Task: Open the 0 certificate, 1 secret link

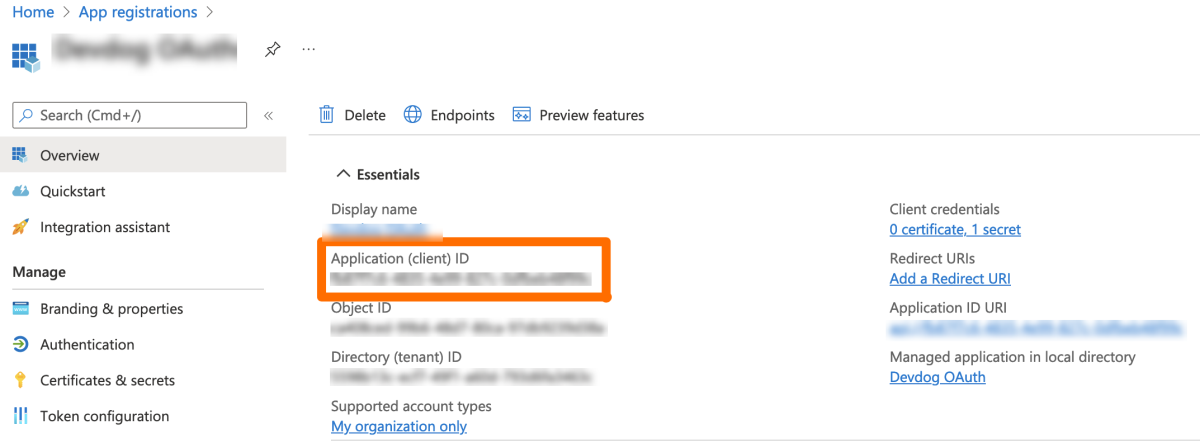Action: [954, 229]
